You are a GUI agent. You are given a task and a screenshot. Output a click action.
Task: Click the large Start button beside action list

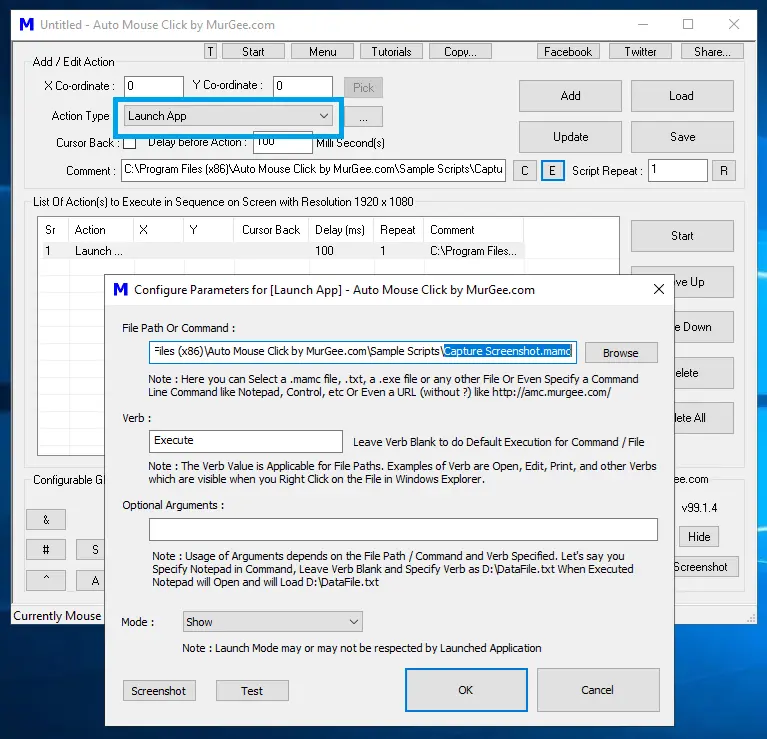tap(682, 236)
